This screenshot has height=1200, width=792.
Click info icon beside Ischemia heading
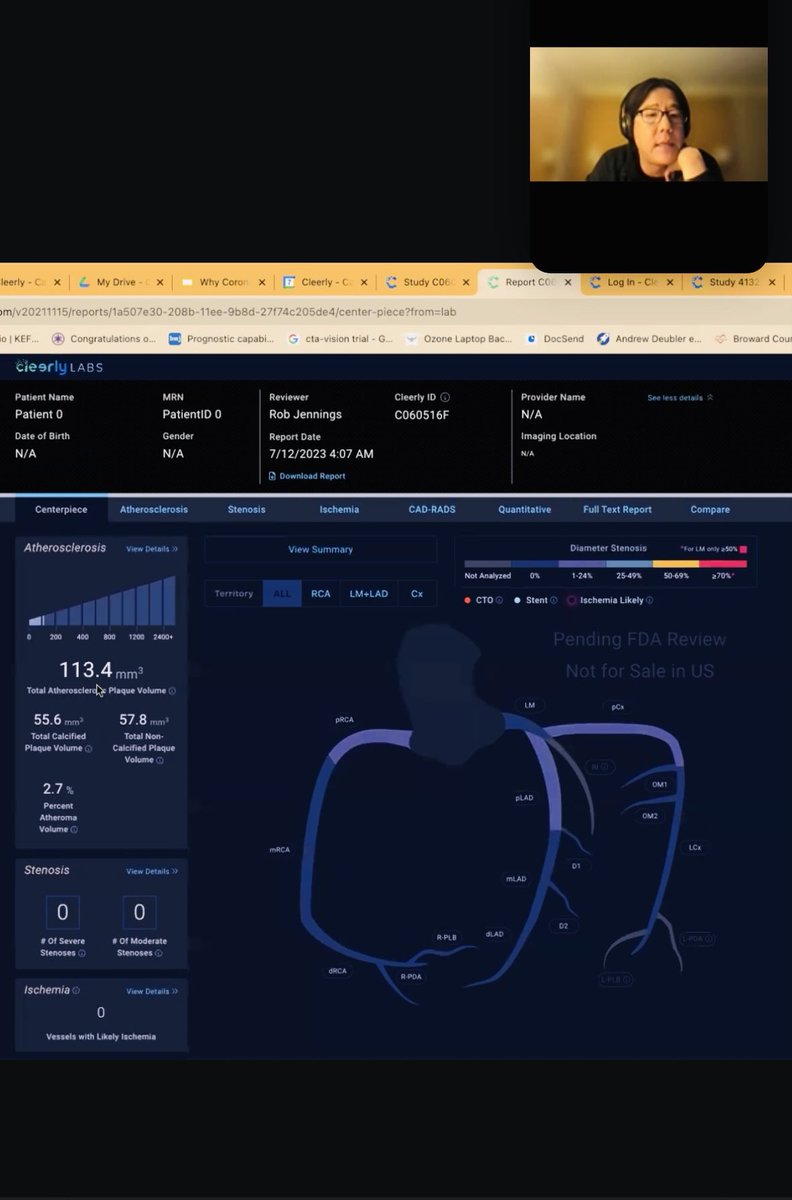pos(76,990)
